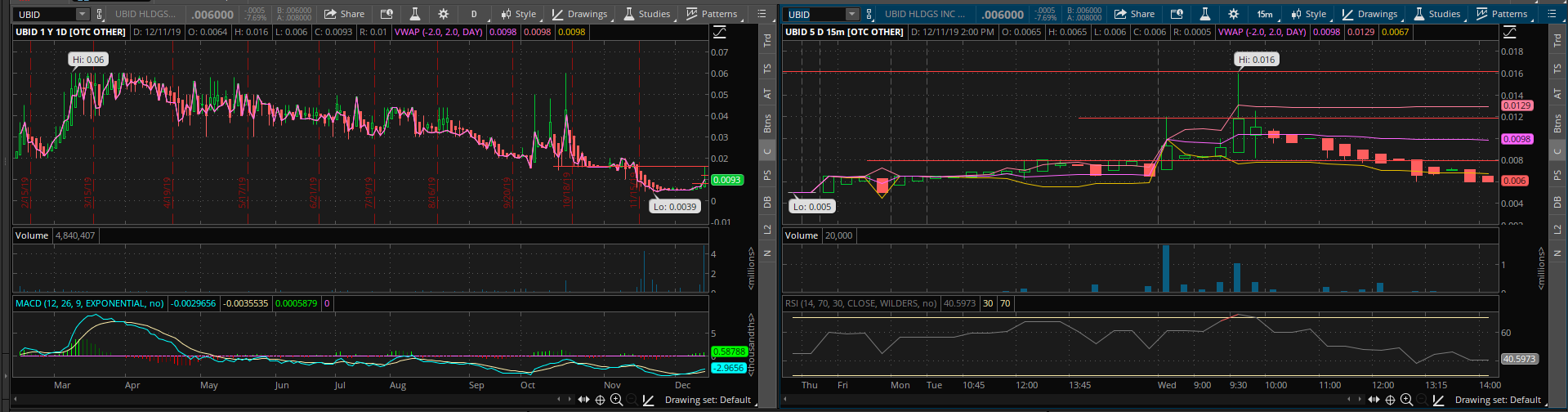Open the Patterns menu in right chart
Screen dimensions: 1568x412
point(1502,14)
